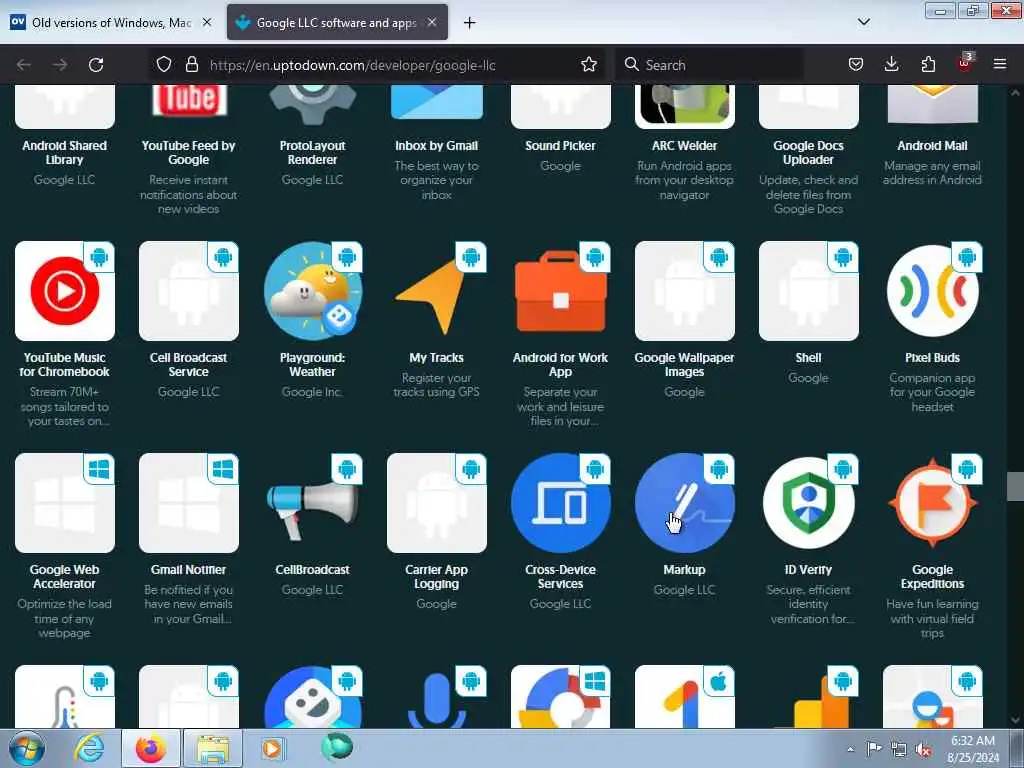Click "Have fun learning with virtual field trips" text
1024x768 pixels.
click(933, 618)
